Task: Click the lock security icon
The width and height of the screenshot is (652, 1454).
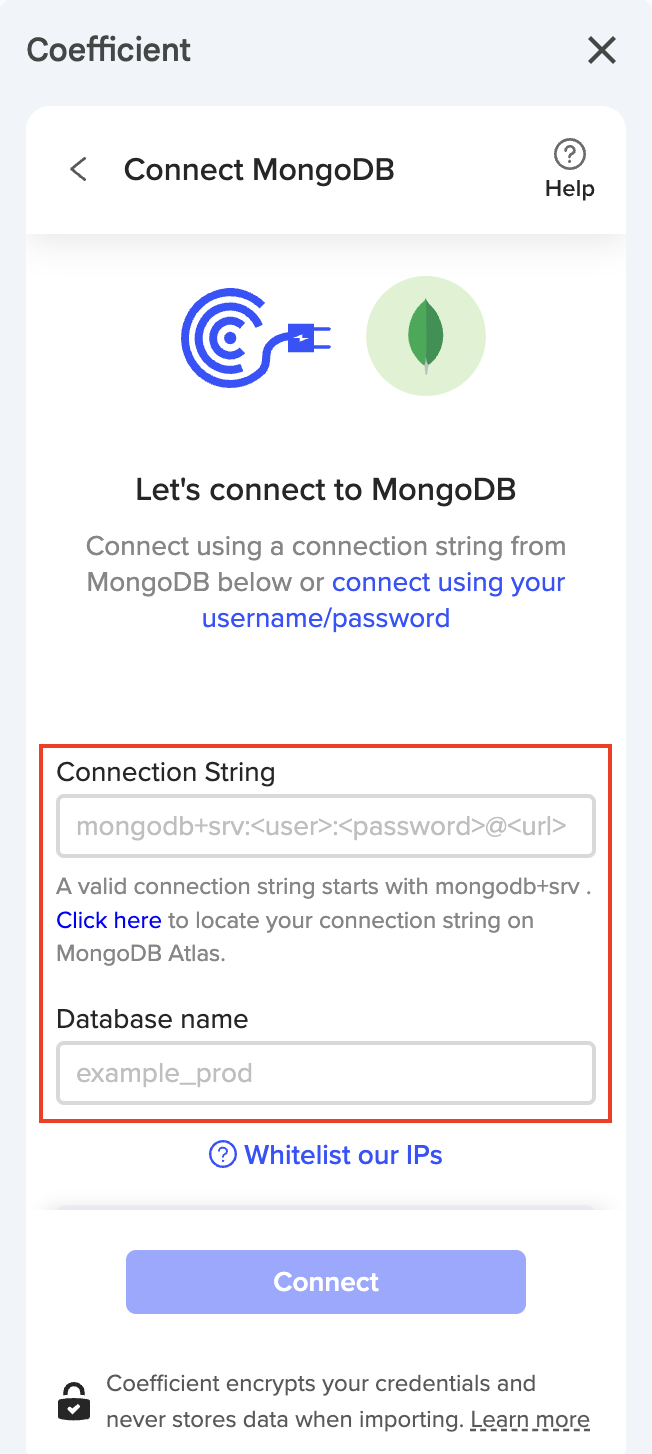Action: pos(74,1402)
